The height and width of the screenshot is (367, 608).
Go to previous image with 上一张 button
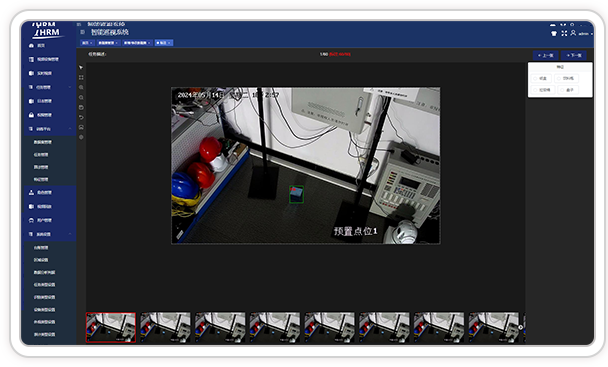(546, 55)
